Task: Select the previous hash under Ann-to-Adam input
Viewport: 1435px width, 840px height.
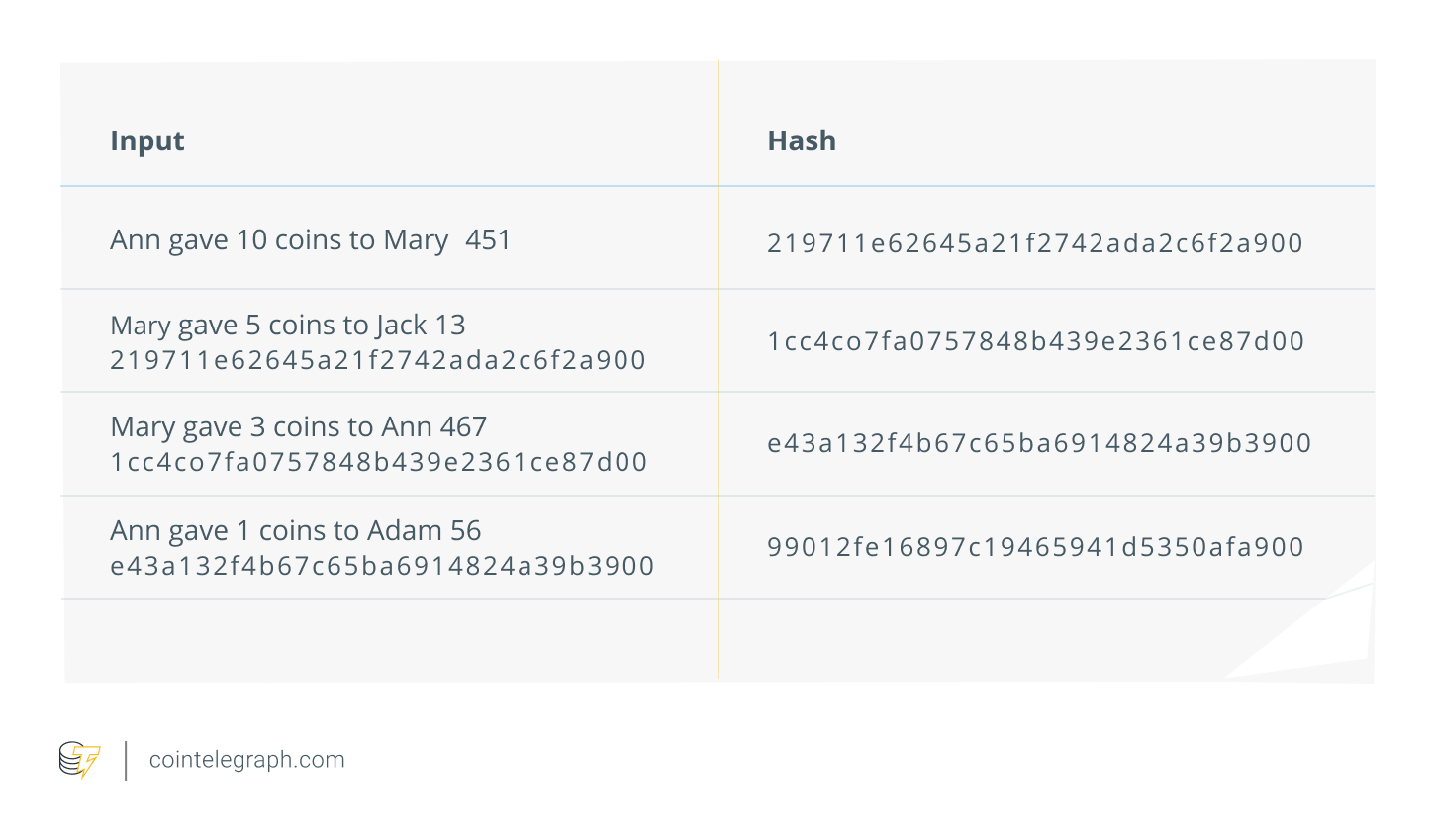Action: 382,566
